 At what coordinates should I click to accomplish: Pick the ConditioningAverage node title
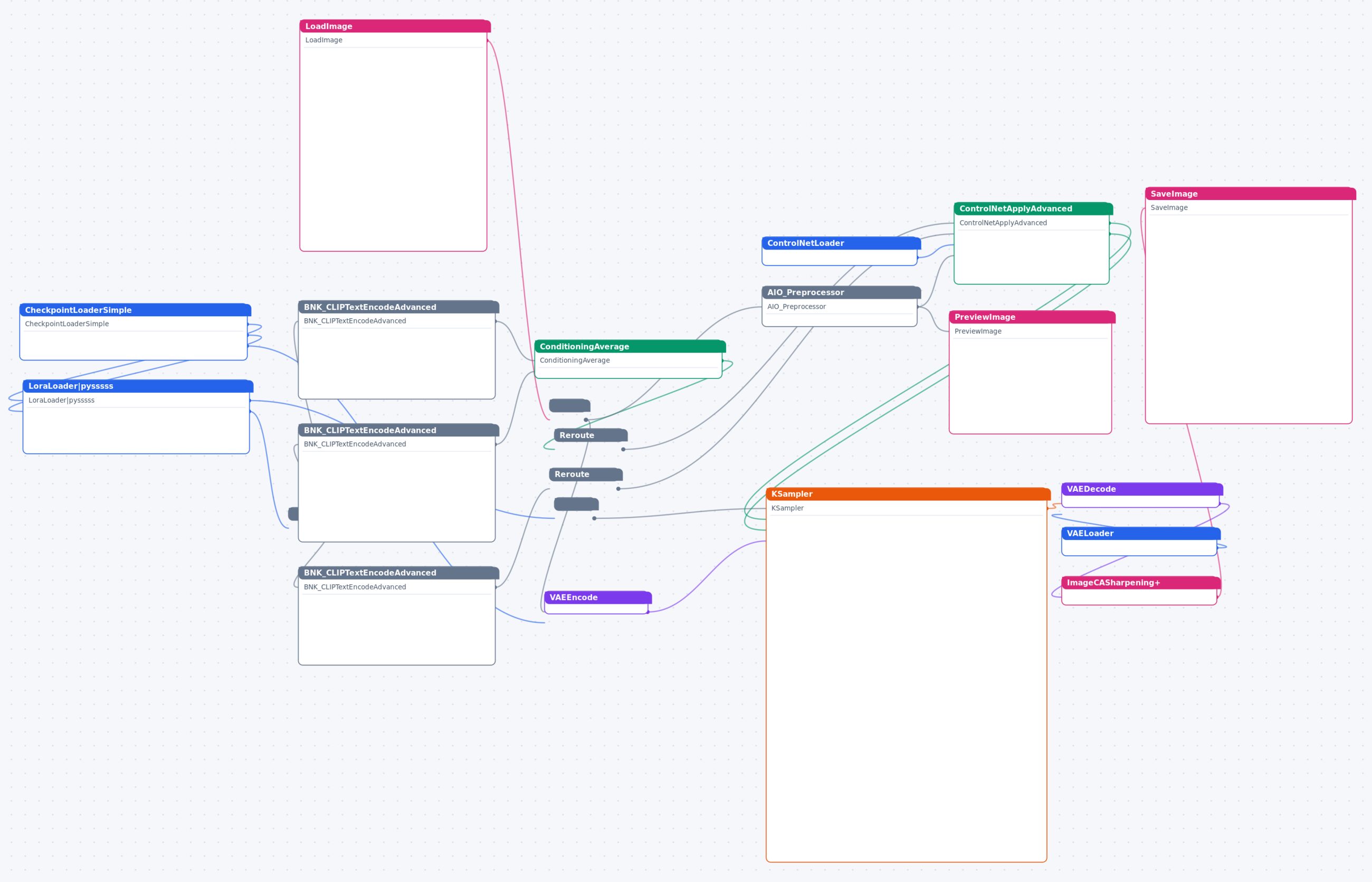tap(630, 346)
